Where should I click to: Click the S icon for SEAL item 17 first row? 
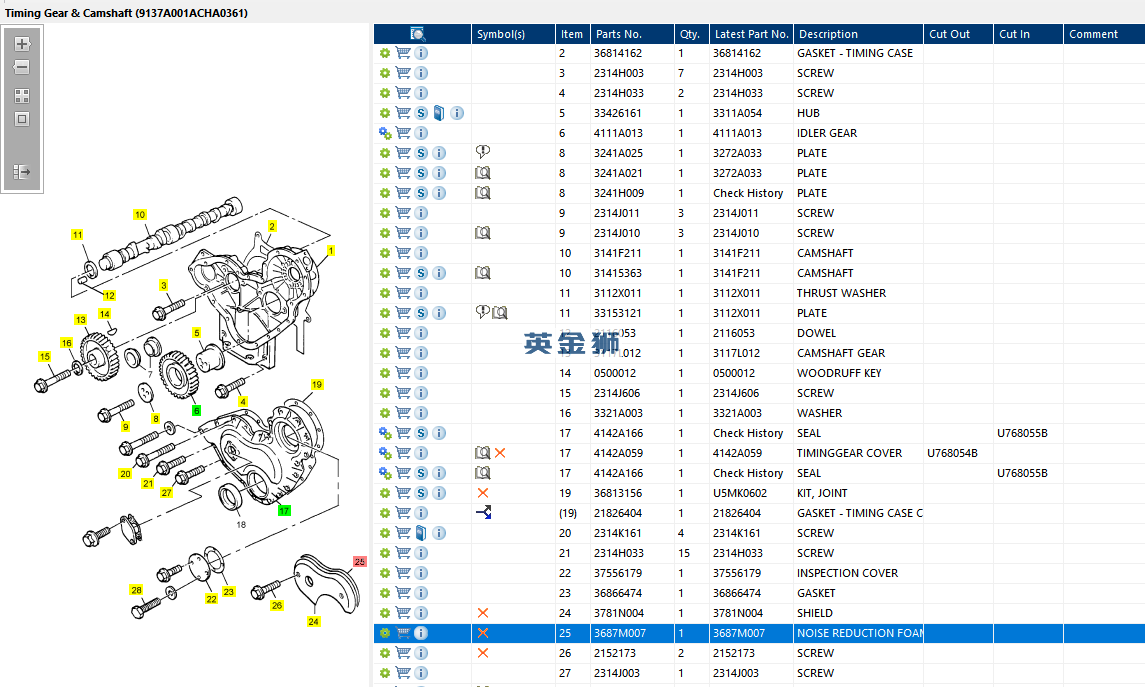[421, 433]
